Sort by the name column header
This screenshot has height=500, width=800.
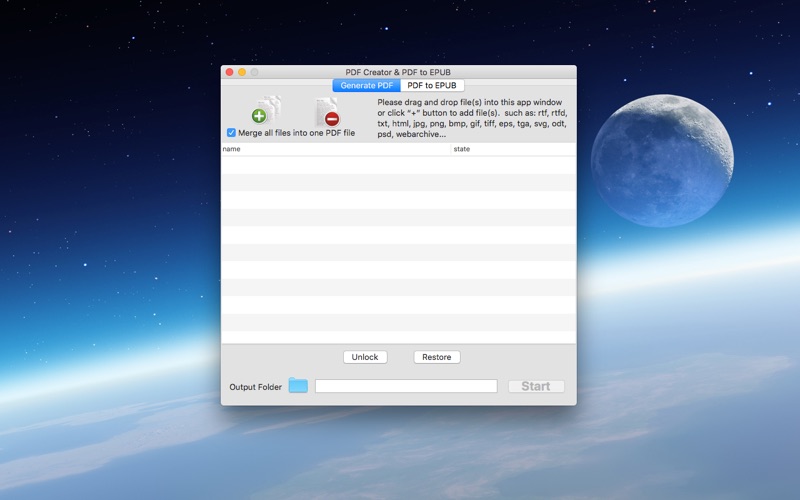click(x=336, y=149)
